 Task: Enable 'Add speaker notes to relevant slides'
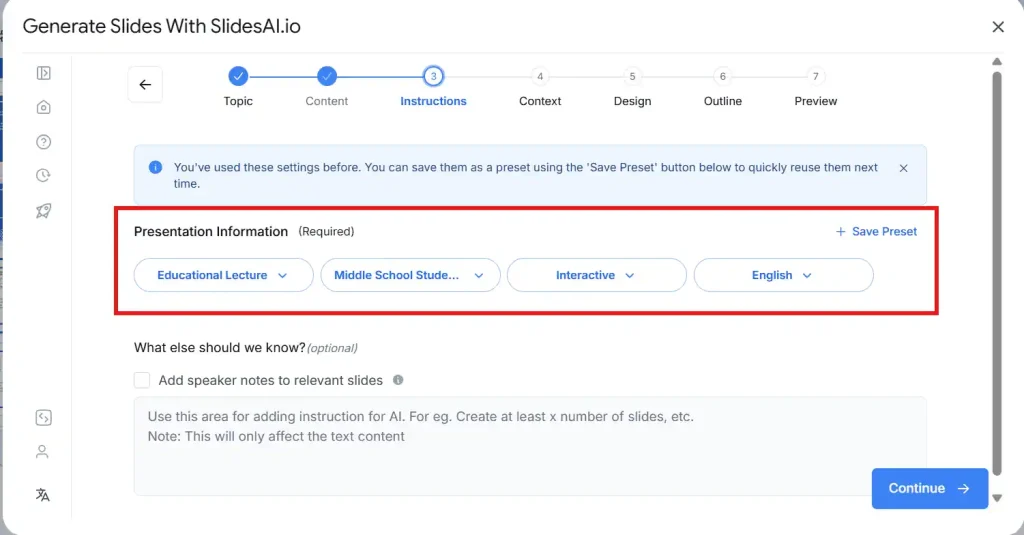[x=142, y=380]
